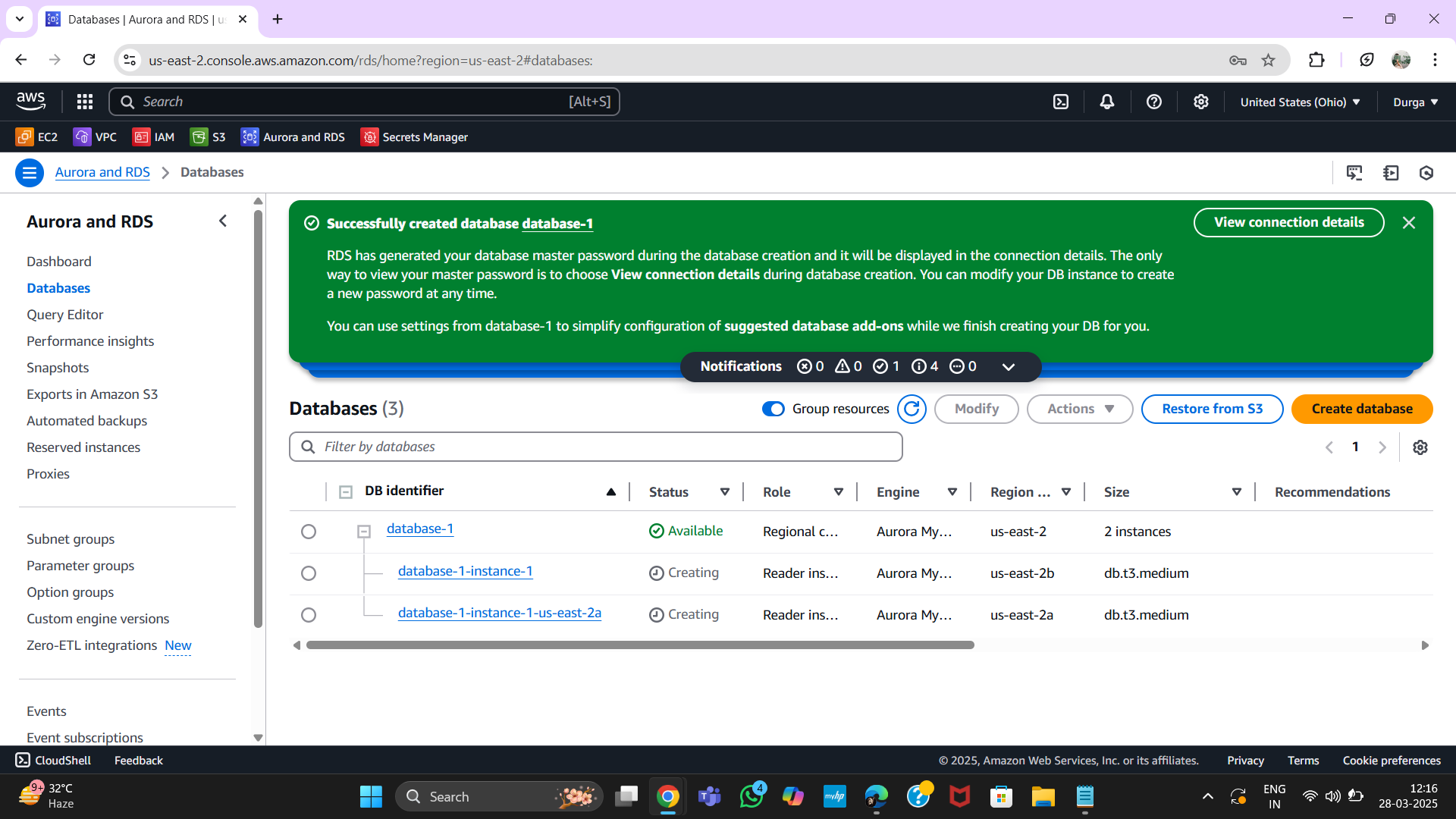Dismiss the success banner with X
Image resolution: width=1456 pixels, height=819 pixels.
click(x=1409, y=223)
